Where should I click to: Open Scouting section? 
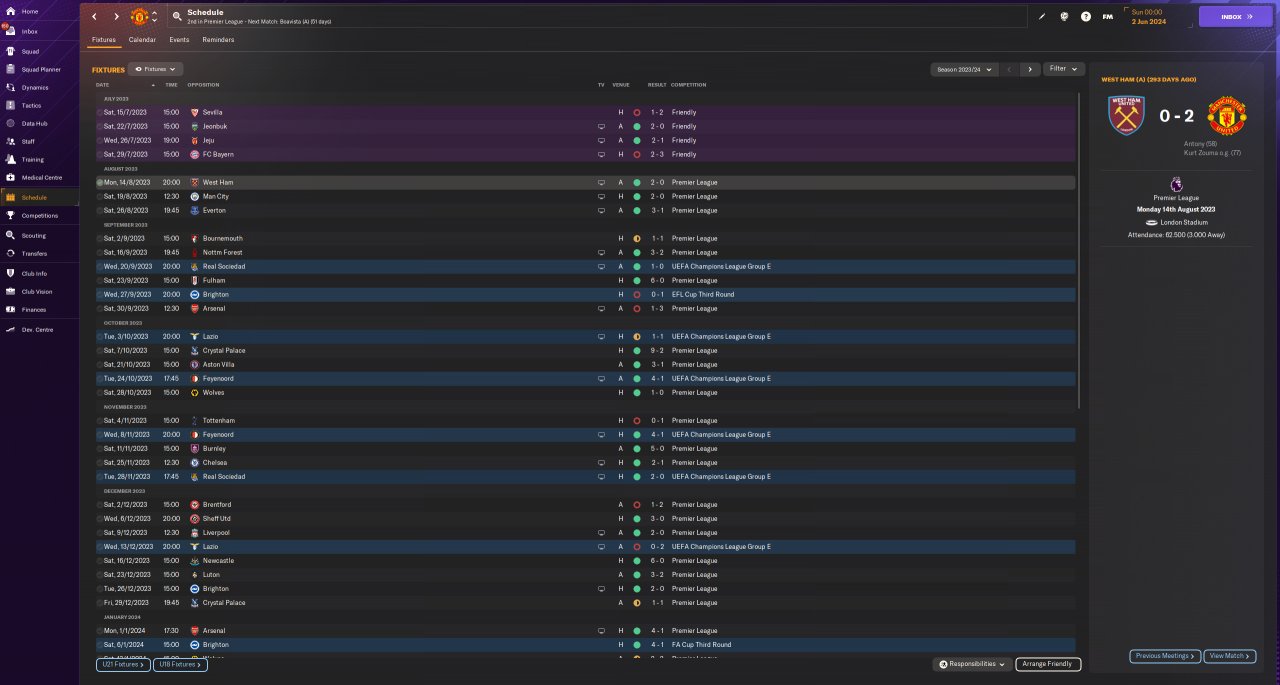pyautogui.click(x=33, y=235)
